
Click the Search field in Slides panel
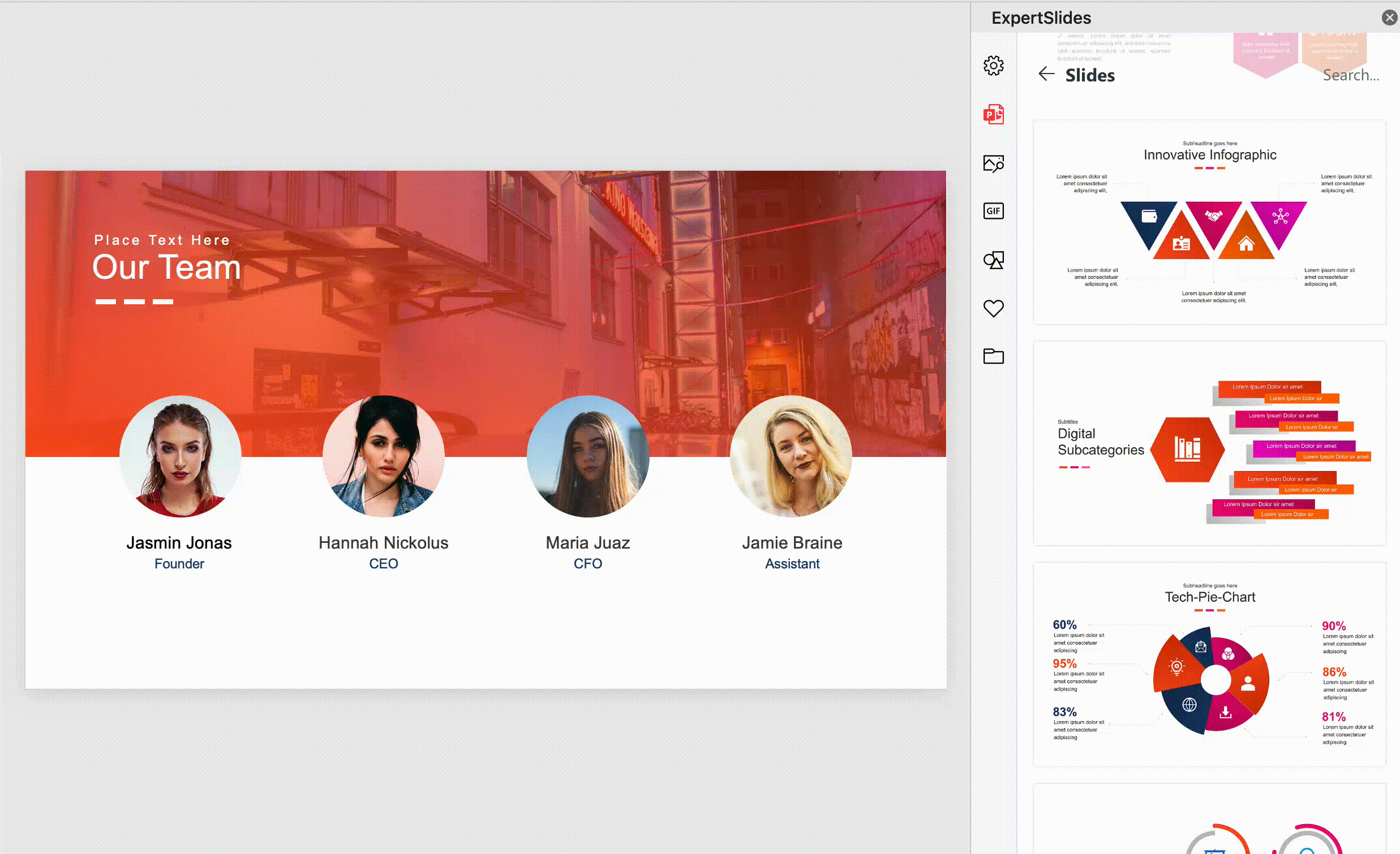[1351, 75]
